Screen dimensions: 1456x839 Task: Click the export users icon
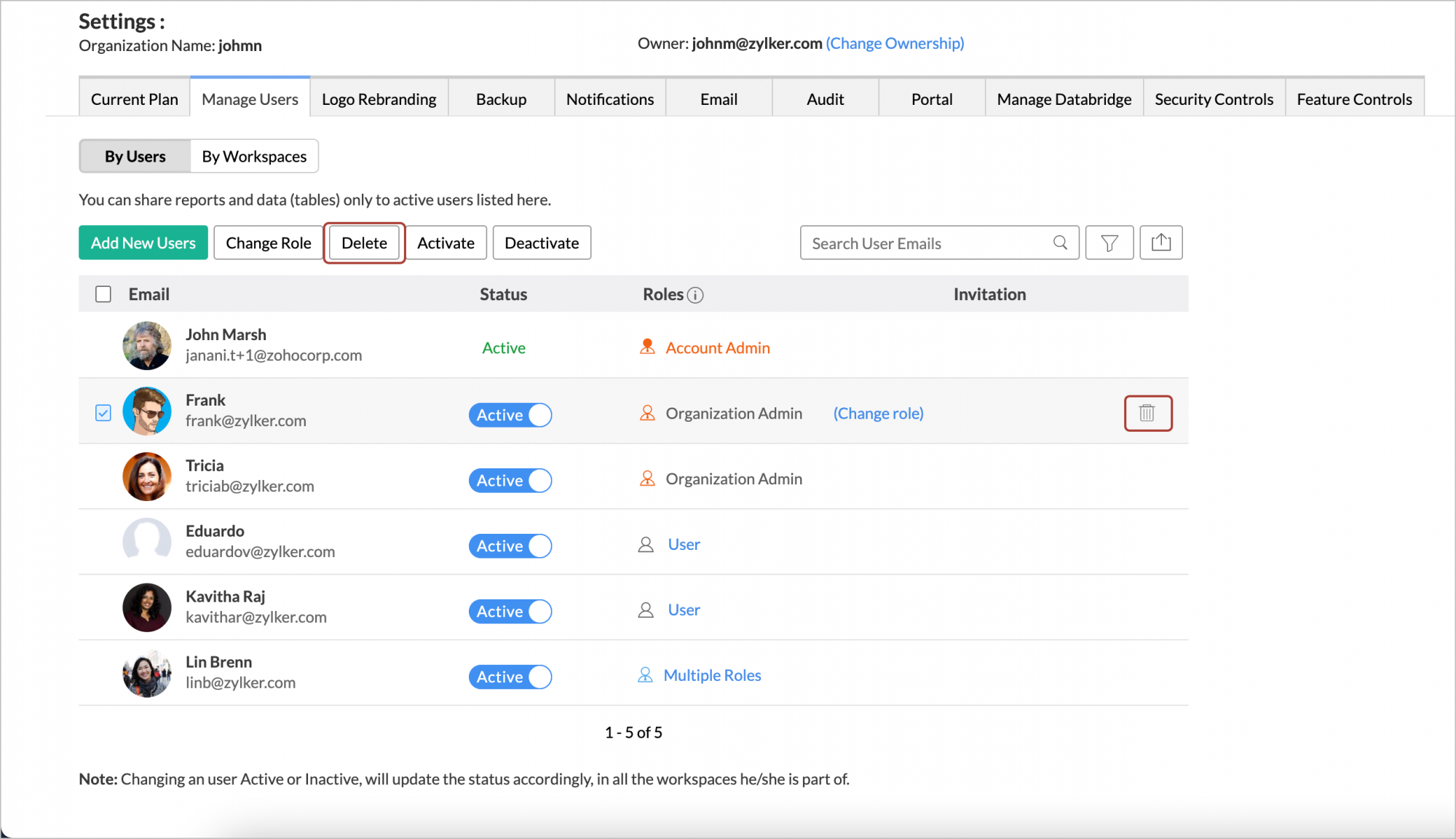click(x=1160, y=243)
